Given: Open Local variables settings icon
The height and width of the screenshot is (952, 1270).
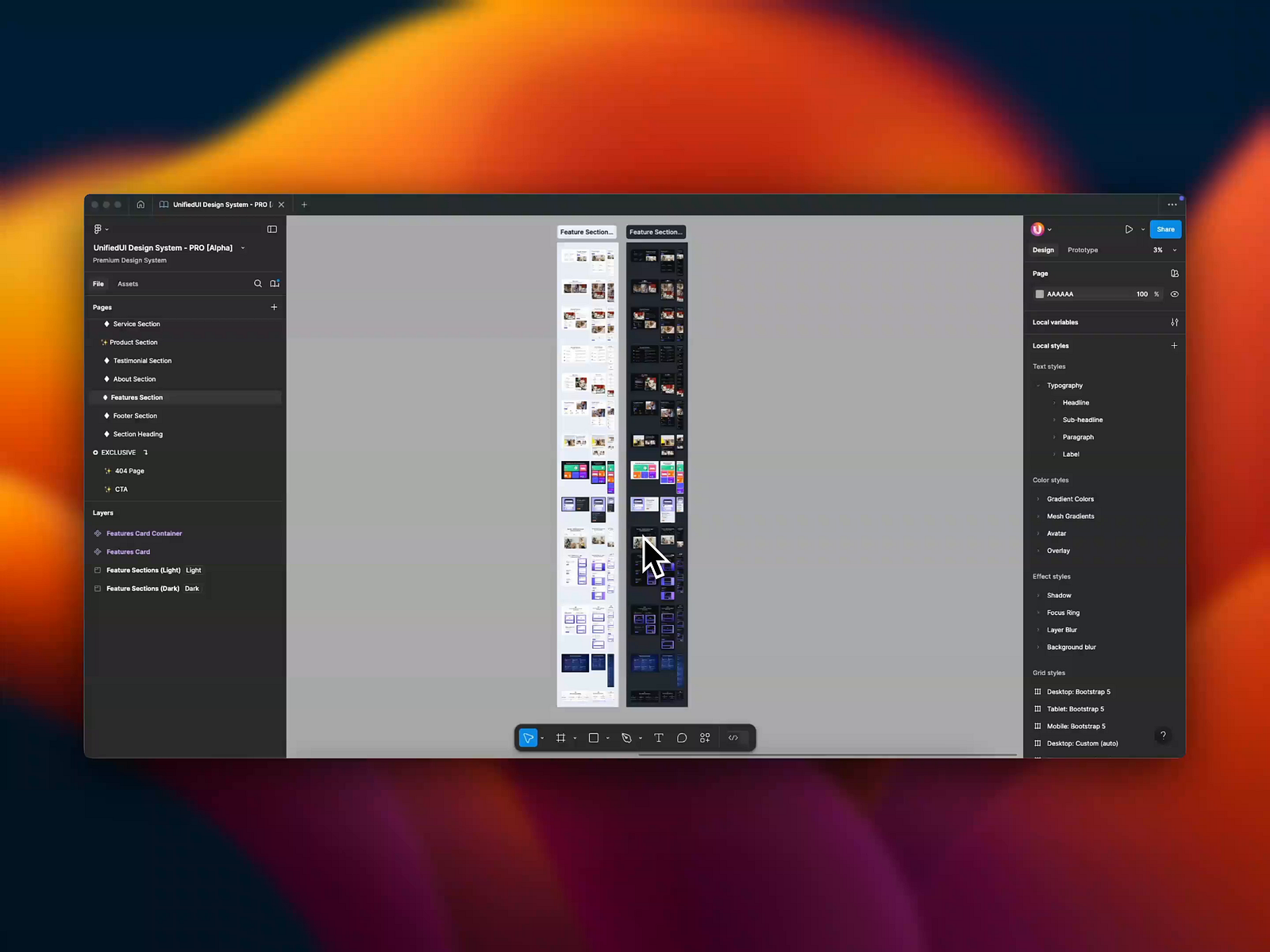Looking at the screenshot, I should (1175, 322).
